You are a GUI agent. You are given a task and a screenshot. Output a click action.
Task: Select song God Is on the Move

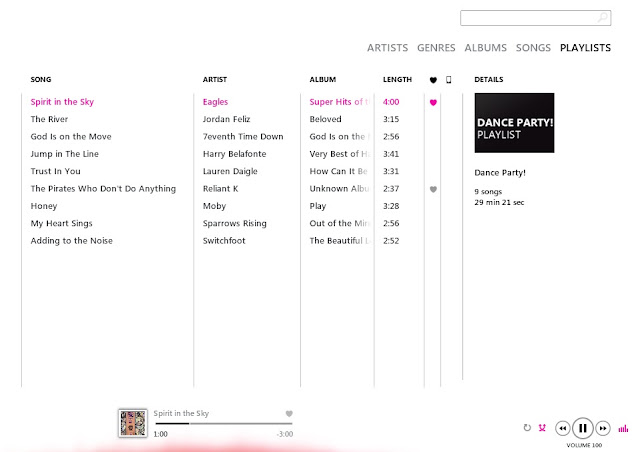point(71,136)
